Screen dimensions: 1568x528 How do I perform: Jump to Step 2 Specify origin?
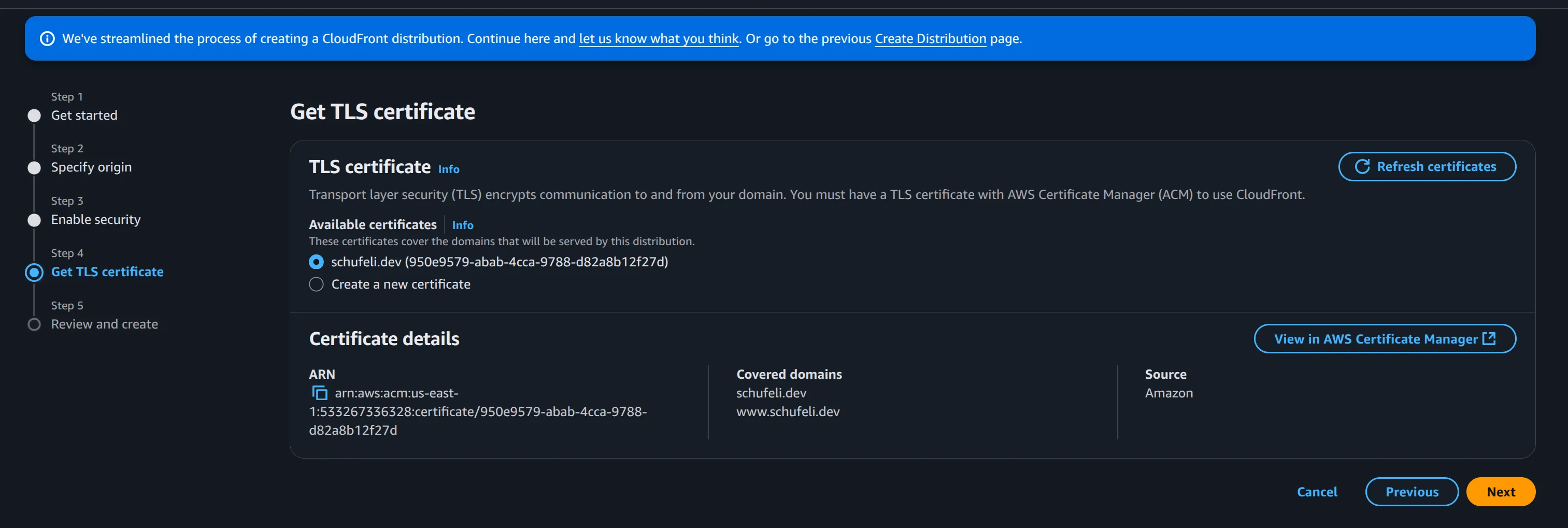[x=91, y=167]
